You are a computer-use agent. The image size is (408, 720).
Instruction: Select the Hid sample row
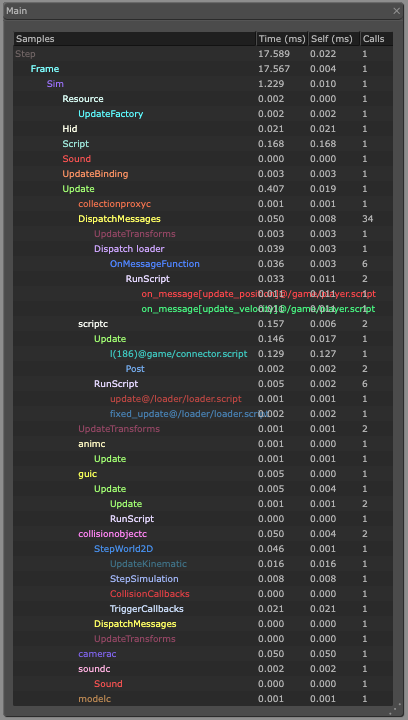pos(203,129)
